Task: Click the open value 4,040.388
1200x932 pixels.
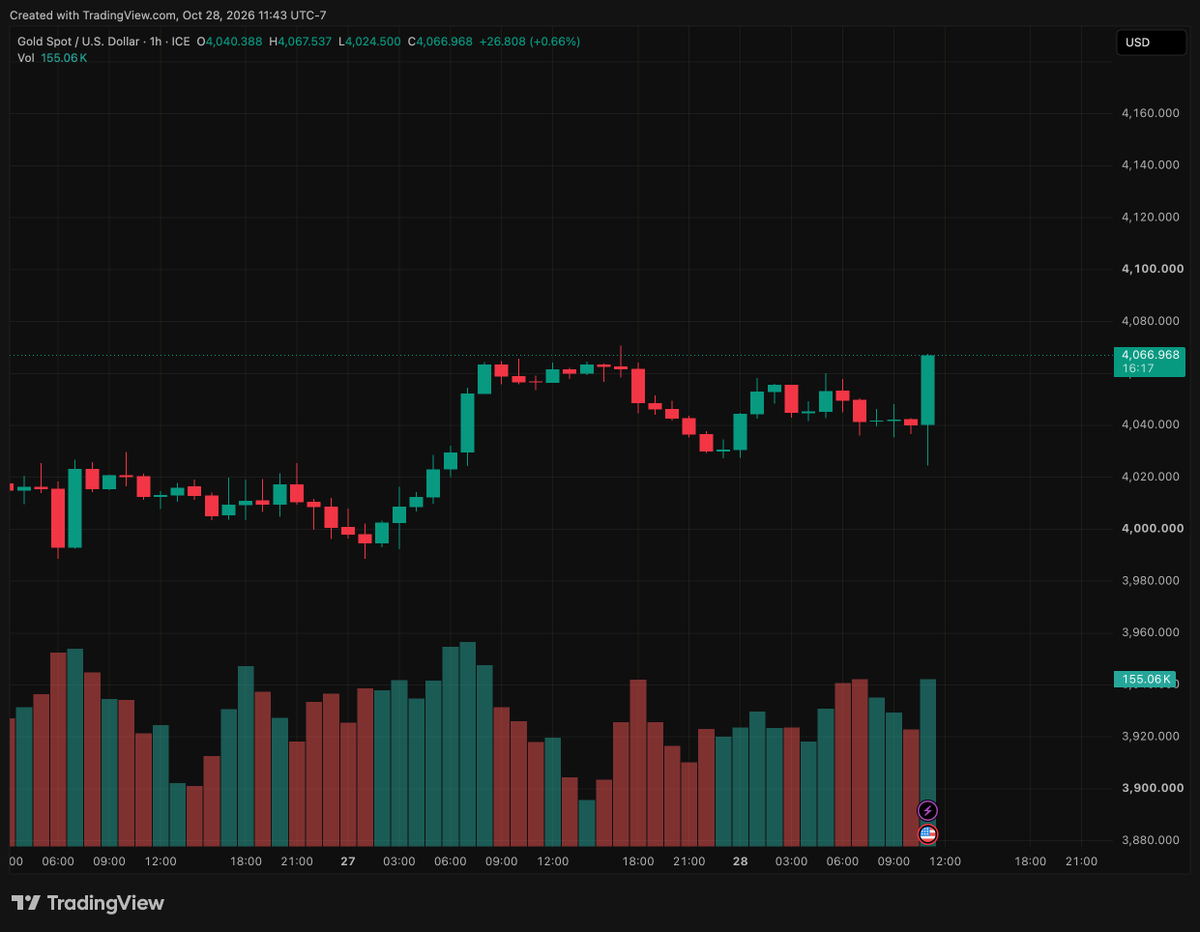Action: (234, 42)
